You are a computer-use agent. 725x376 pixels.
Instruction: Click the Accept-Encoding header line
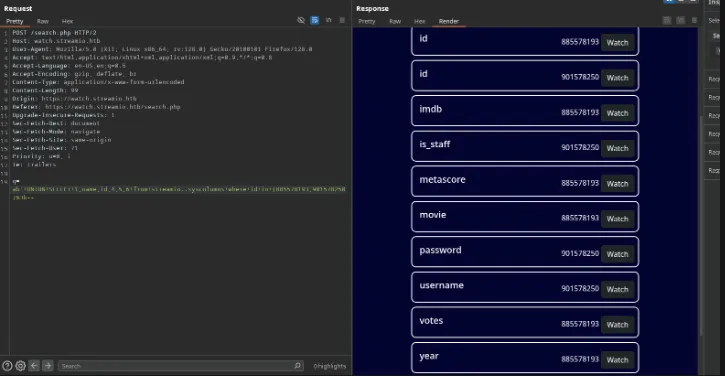(74, 74)
